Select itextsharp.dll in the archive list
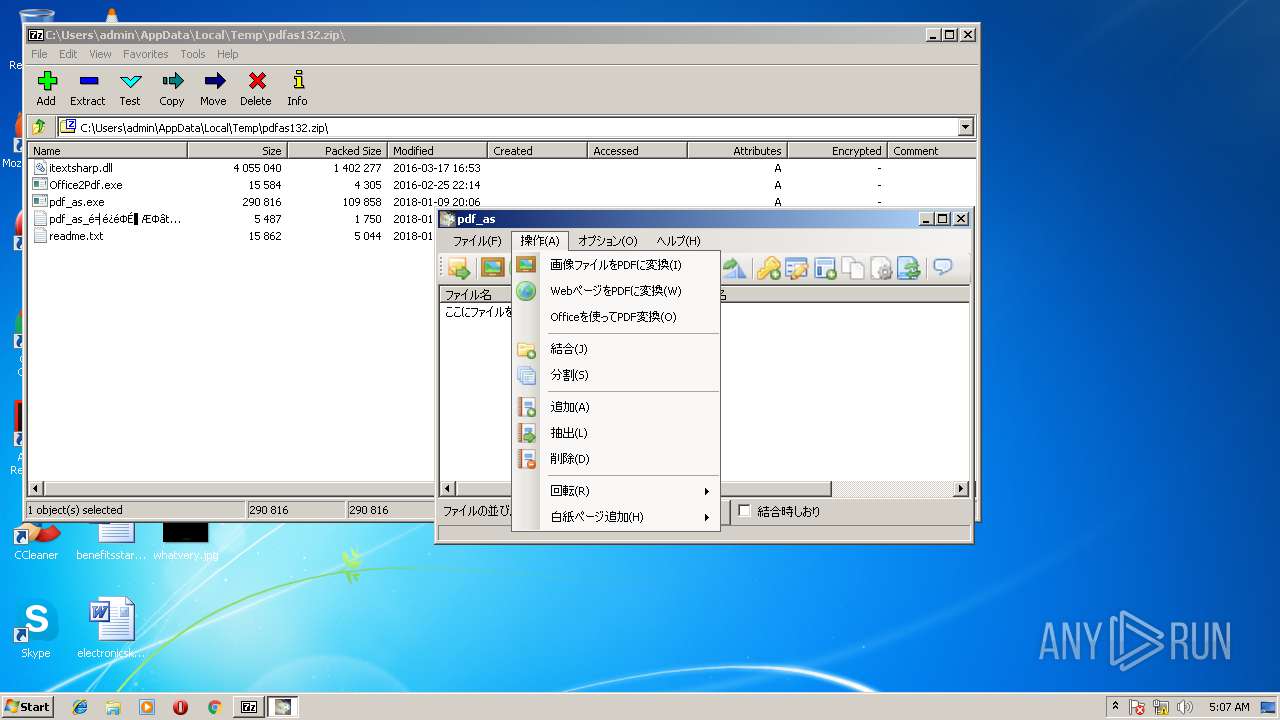The image size is (1280, 720). [x=80, y=168]
